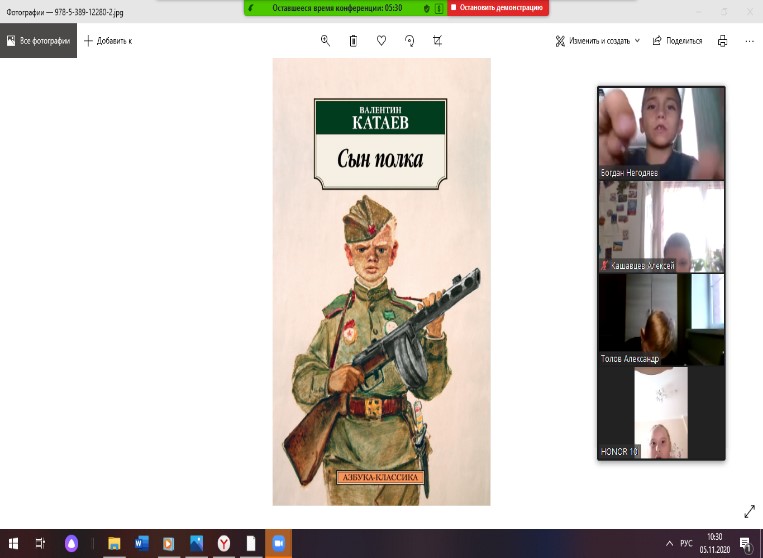
Task: Click the muted microphone icon next to Кашавцев Алексей
Action: [604, 266]
